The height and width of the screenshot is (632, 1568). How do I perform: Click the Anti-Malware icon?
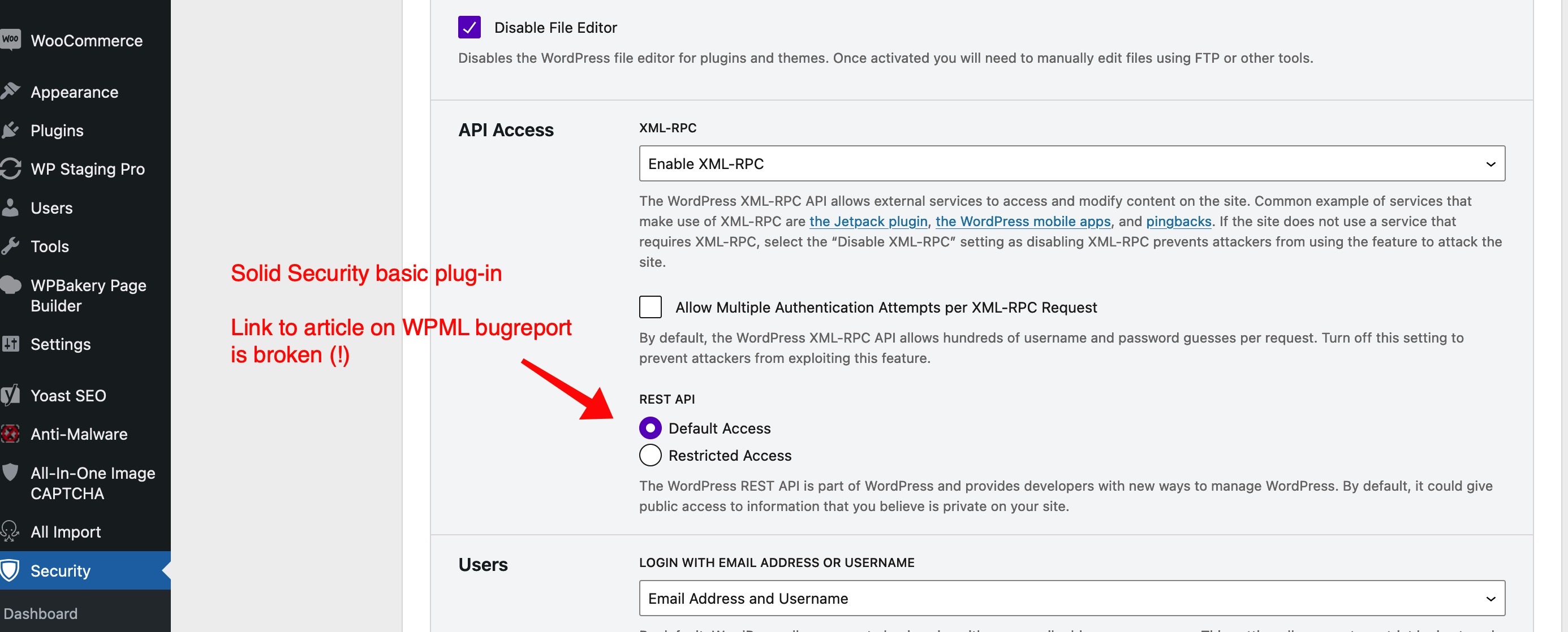tap(10, 434)
